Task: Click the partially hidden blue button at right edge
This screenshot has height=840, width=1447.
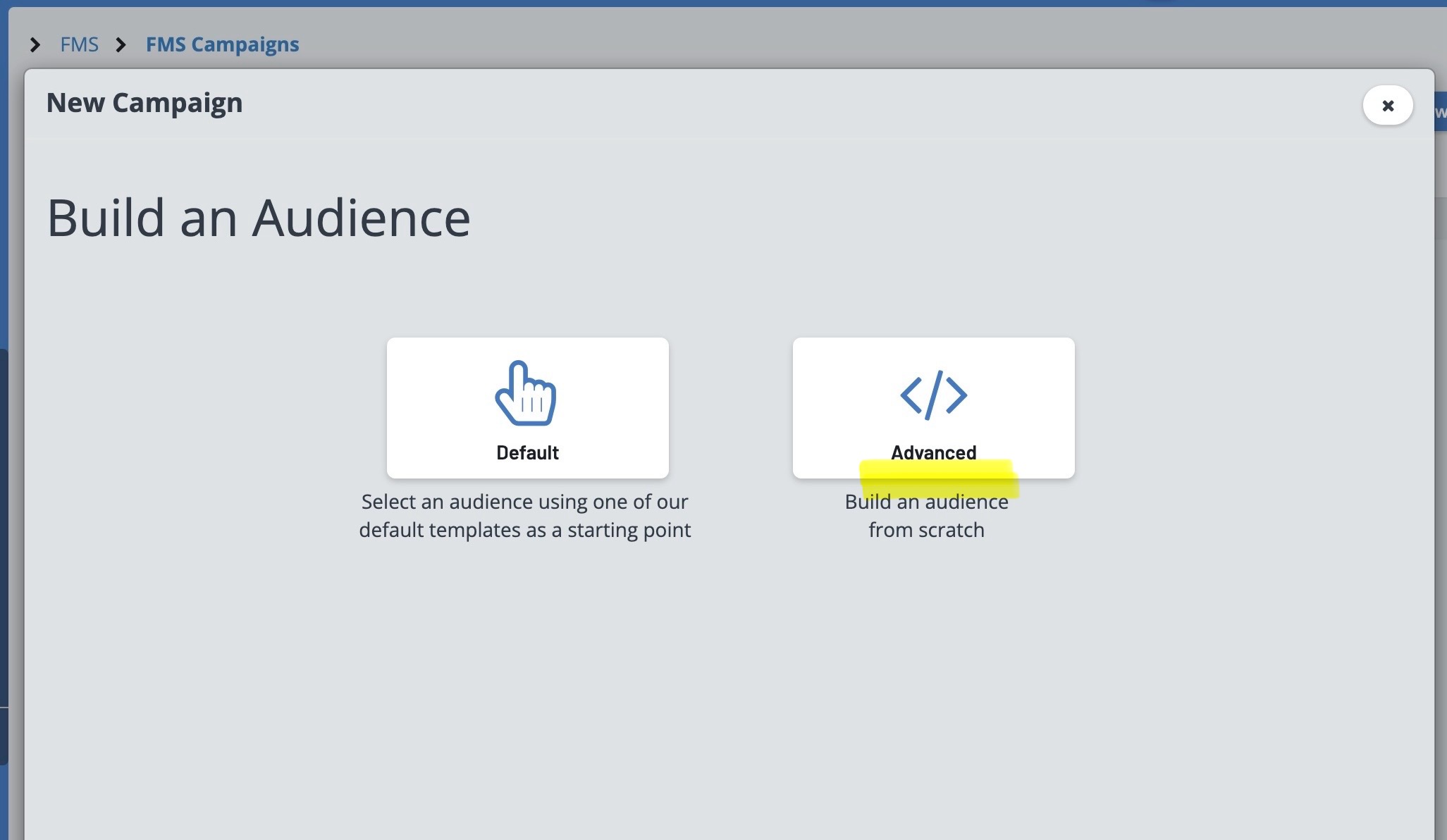Action: (1440, 112)
